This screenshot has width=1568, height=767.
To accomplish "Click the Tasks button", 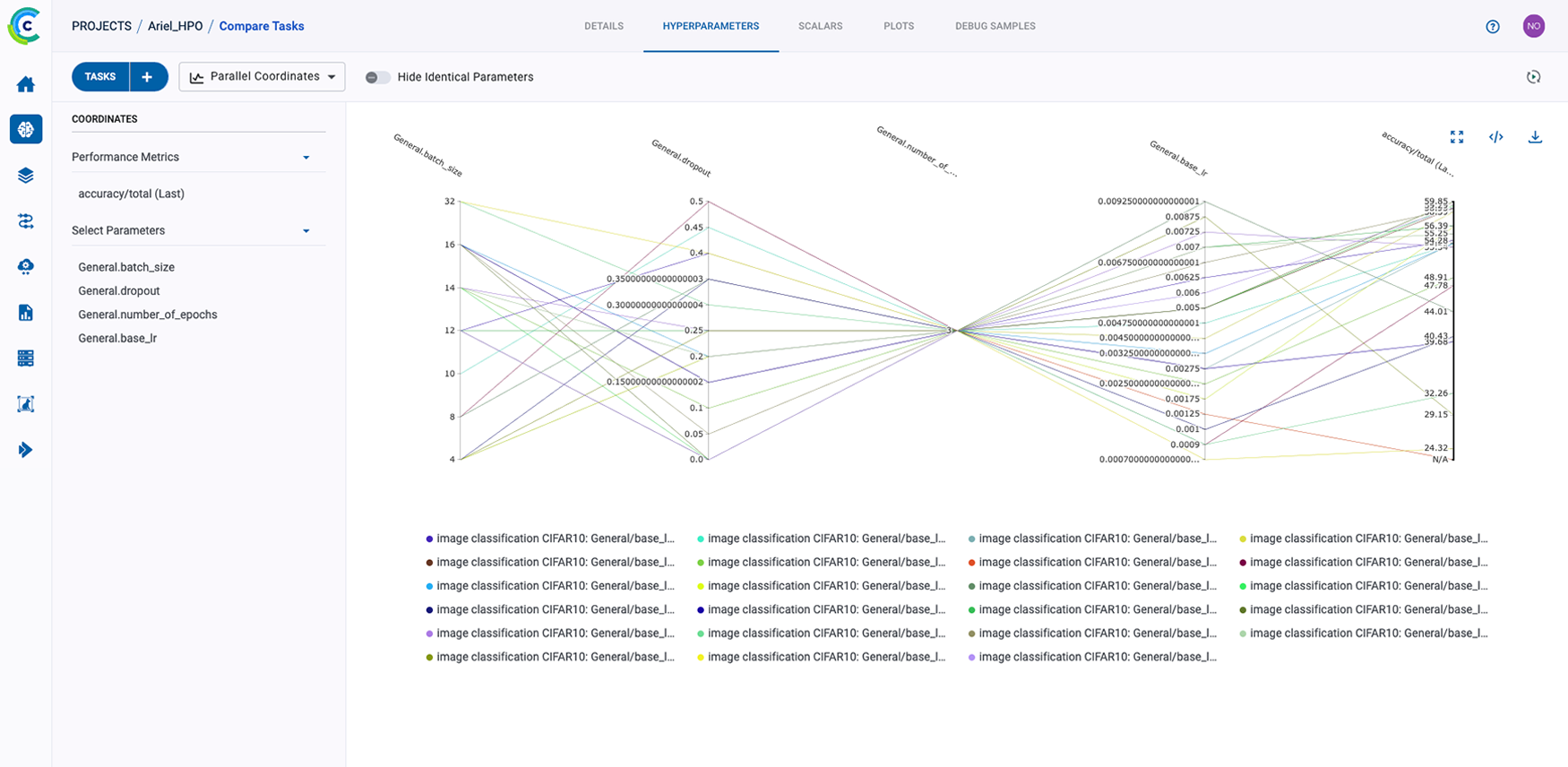I will tap(100, 77).
